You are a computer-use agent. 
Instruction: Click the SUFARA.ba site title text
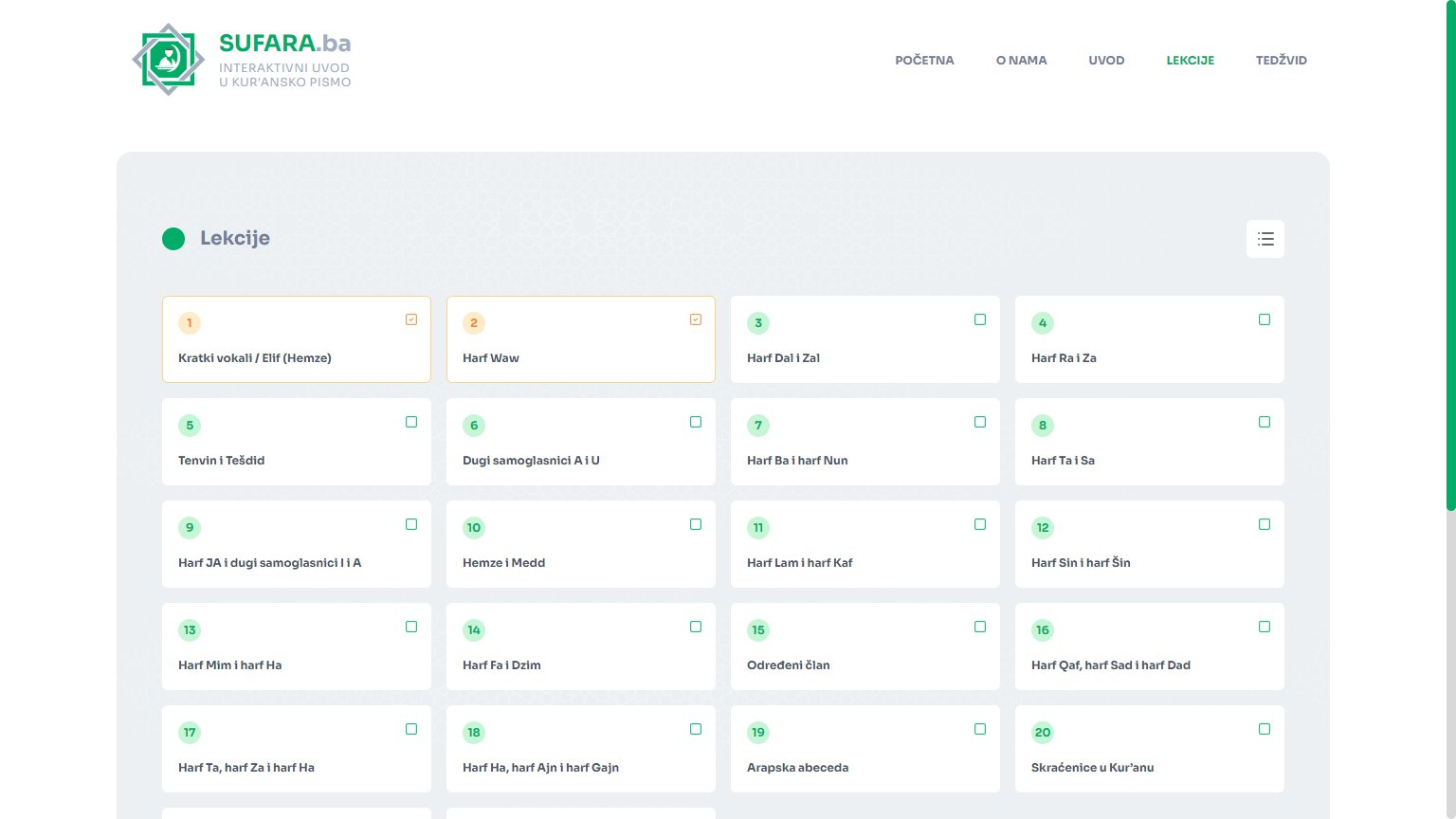284,44
